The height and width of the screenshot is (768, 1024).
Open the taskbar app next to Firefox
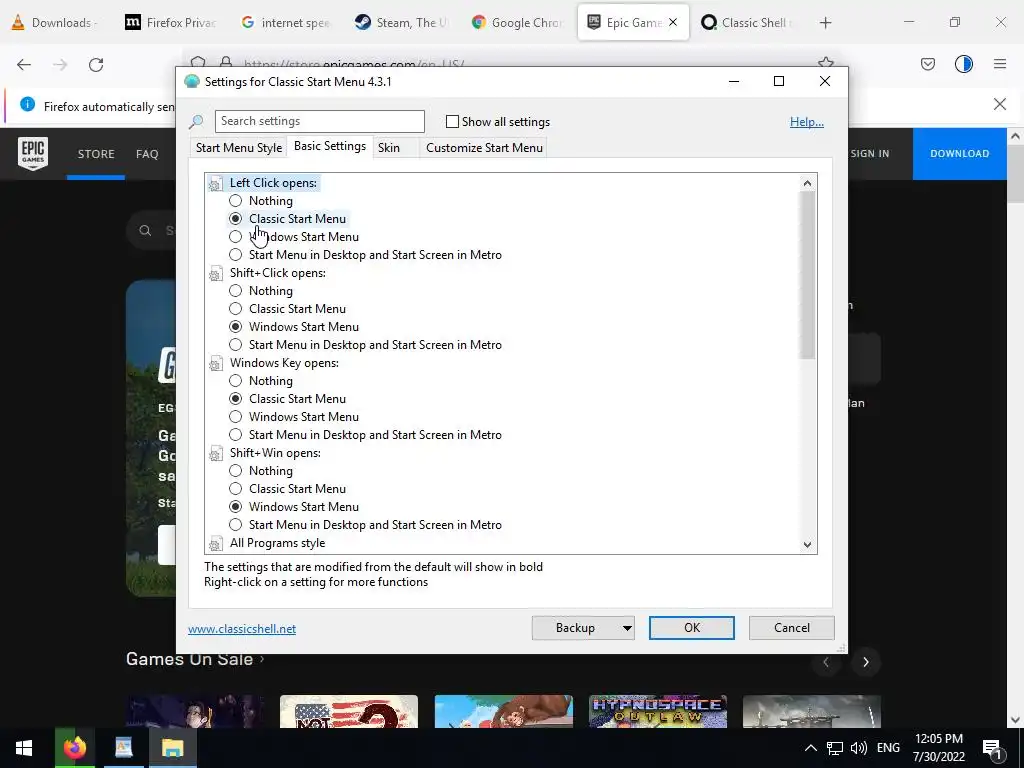click(124, 747)
